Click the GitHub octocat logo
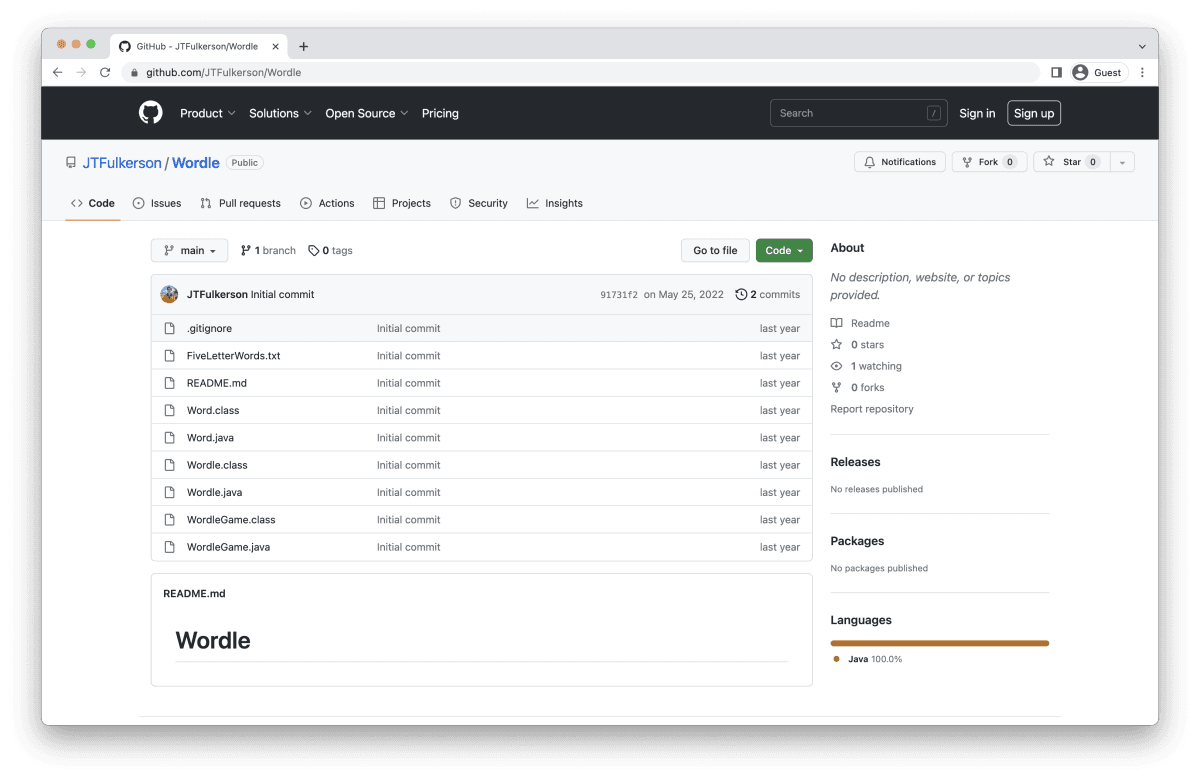The height and width of the screenshot is (780, 1200). click(151, 113)
